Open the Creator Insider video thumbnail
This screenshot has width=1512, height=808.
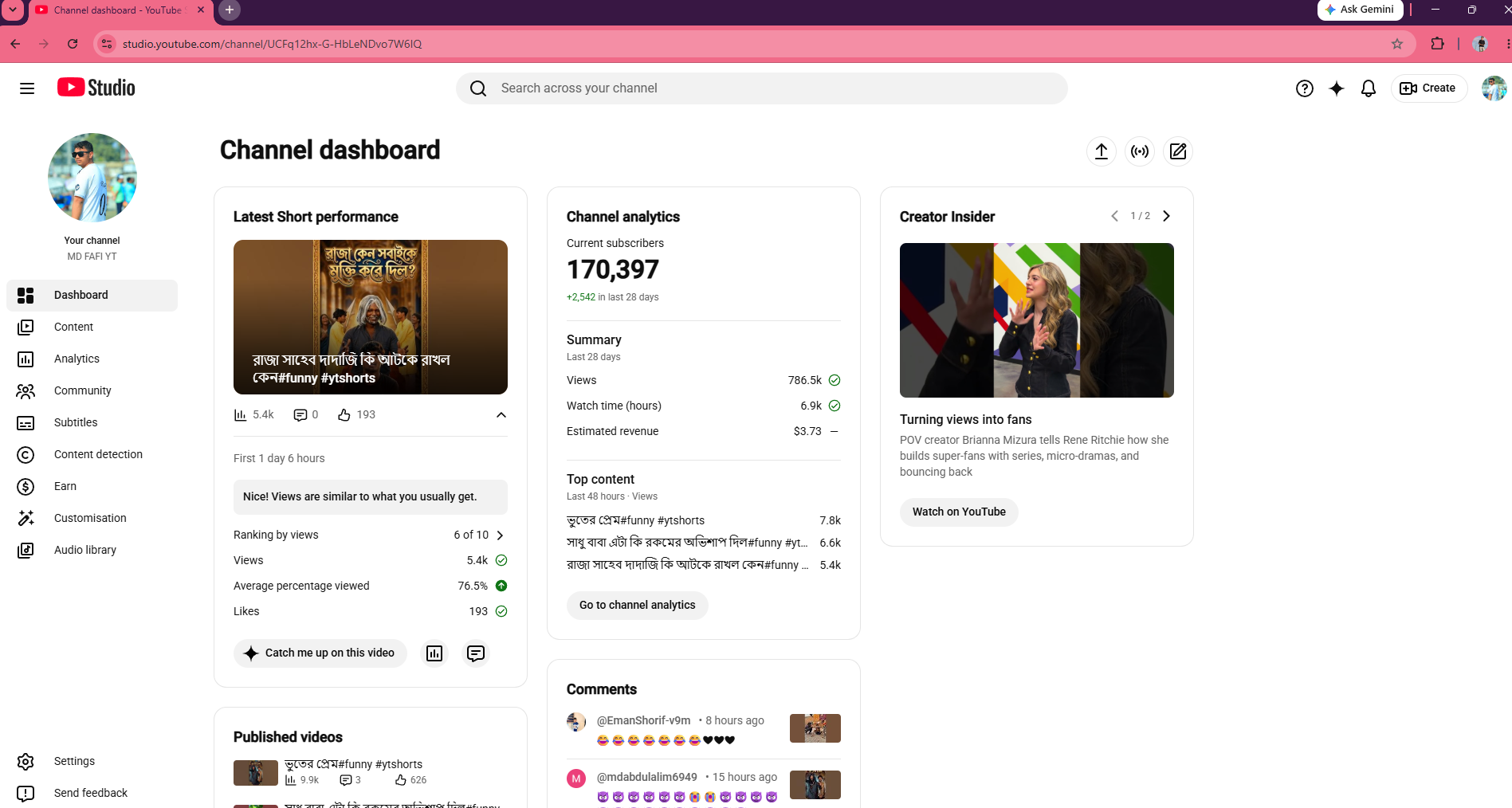pos(1037,320)
